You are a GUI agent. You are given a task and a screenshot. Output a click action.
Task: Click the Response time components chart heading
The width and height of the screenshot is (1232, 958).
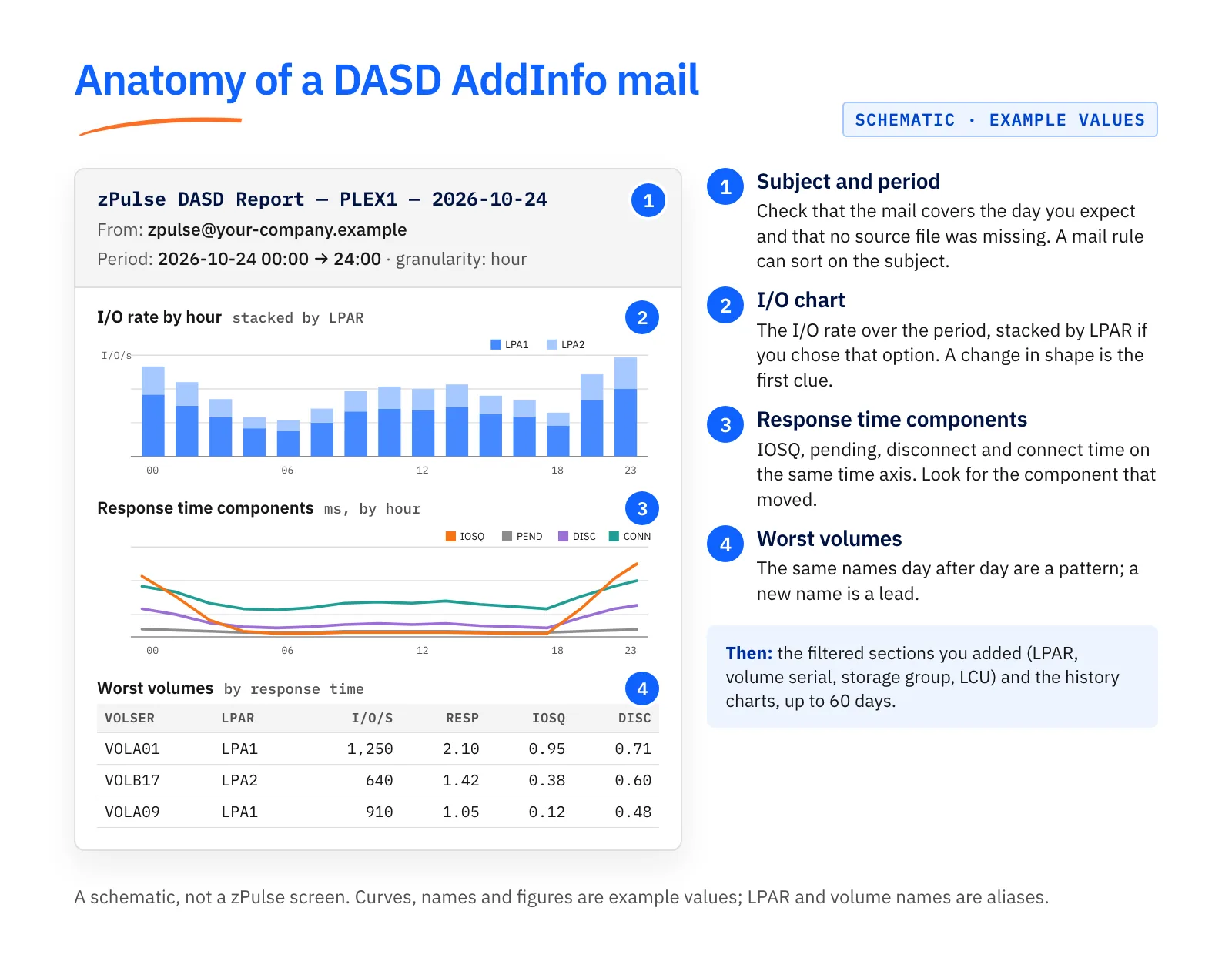point(206,508)
